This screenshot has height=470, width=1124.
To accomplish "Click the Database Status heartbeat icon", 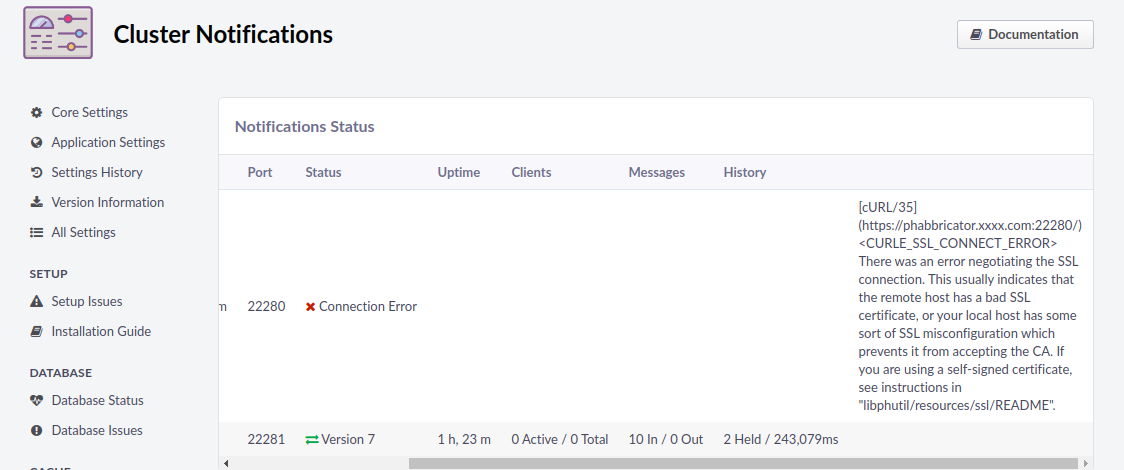I will [37, 401].
